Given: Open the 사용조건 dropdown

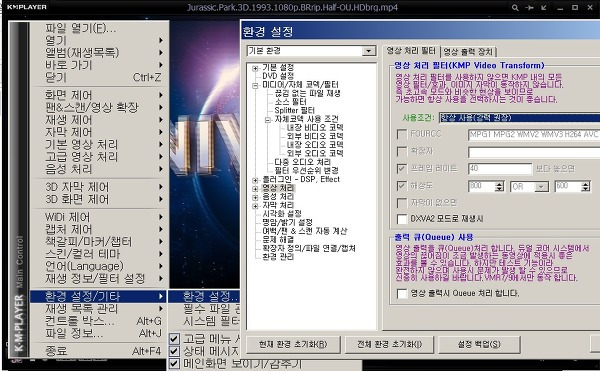Looking at the screenshot, I should click(519, 118).
